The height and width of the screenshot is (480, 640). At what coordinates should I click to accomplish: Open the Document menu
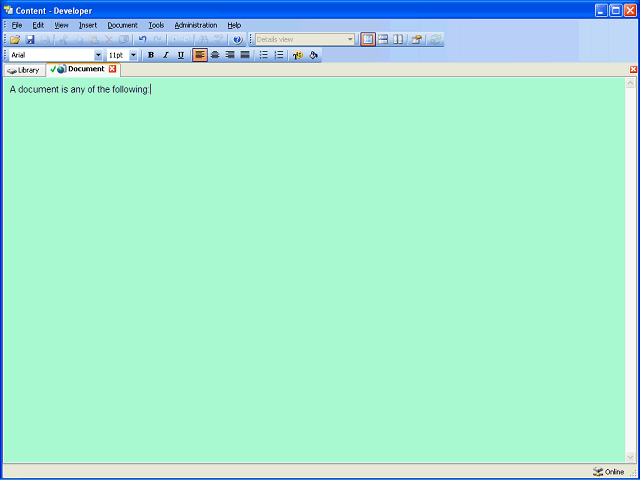pos(122,25)
